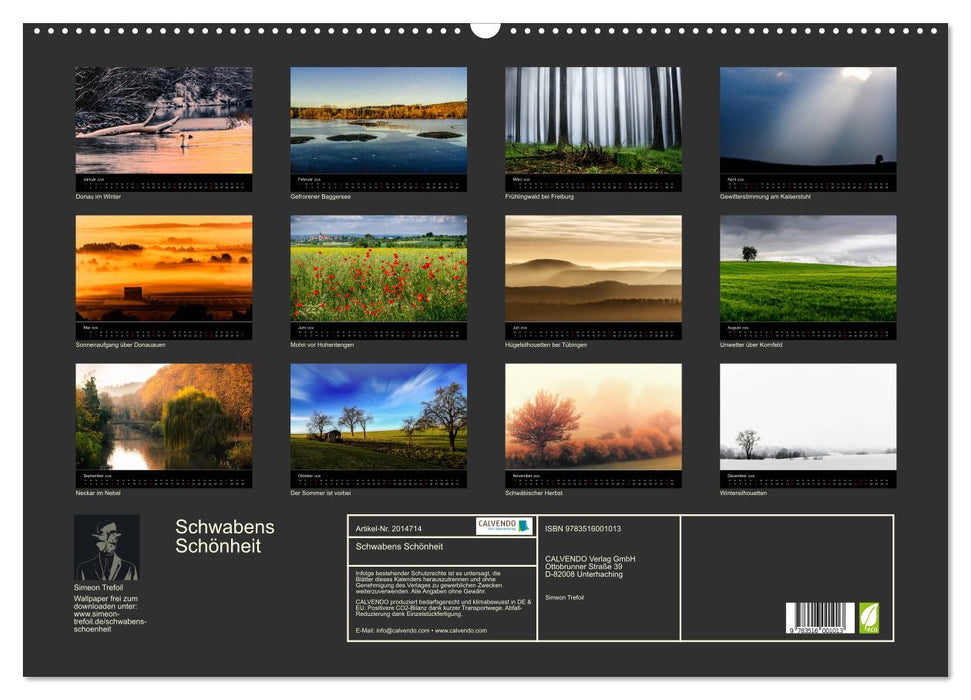Click the Mohn vor Hohentengen poppy photo
The image size is (971, 700).
pos(378,269)
